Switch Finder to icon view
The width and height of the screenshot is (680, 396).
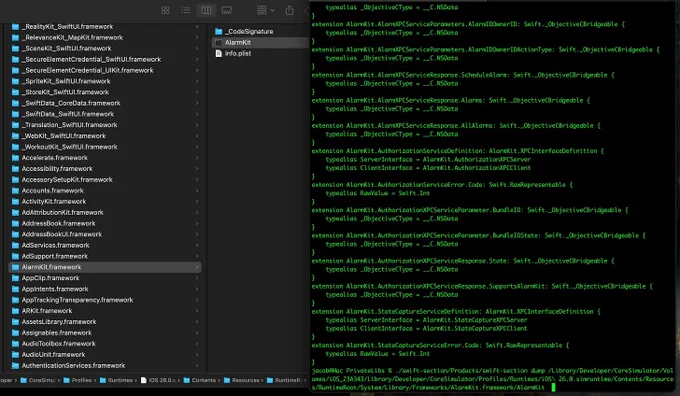pos(165,10)
